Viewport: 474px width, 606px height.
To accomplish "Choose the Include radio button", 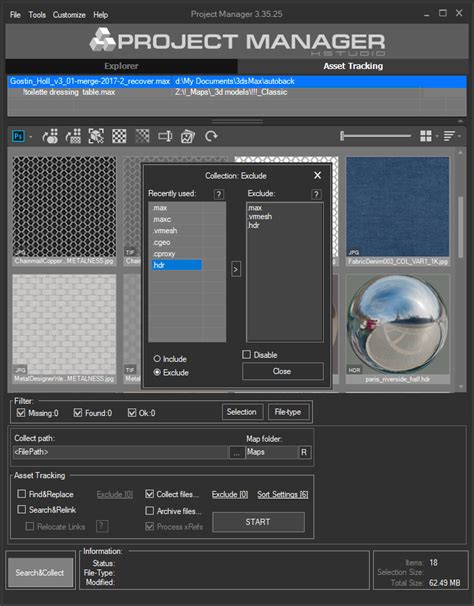I will tap(157, 359).
